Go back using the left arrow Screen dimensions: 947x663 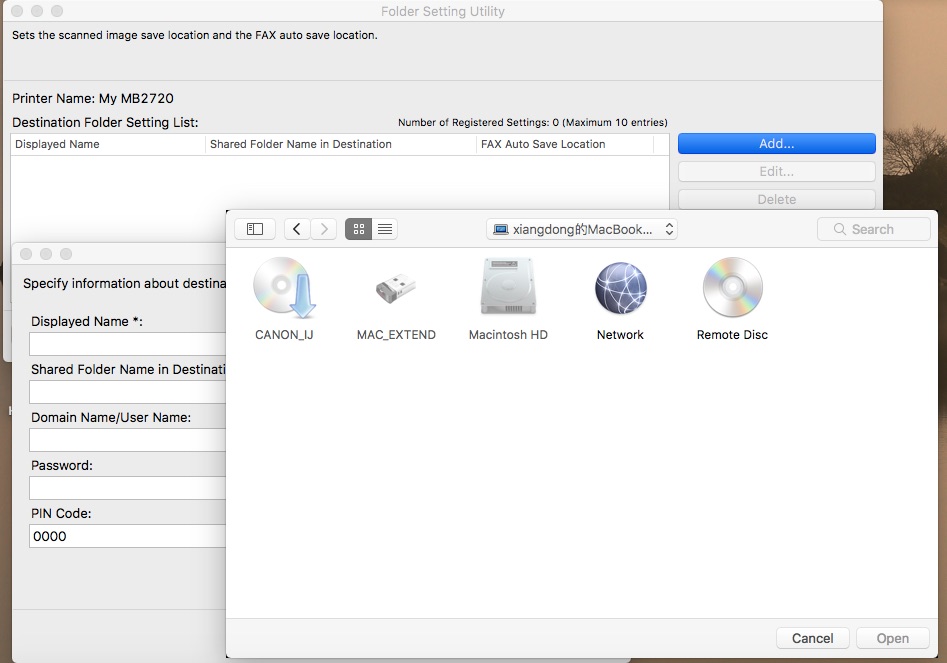(296, 228)
